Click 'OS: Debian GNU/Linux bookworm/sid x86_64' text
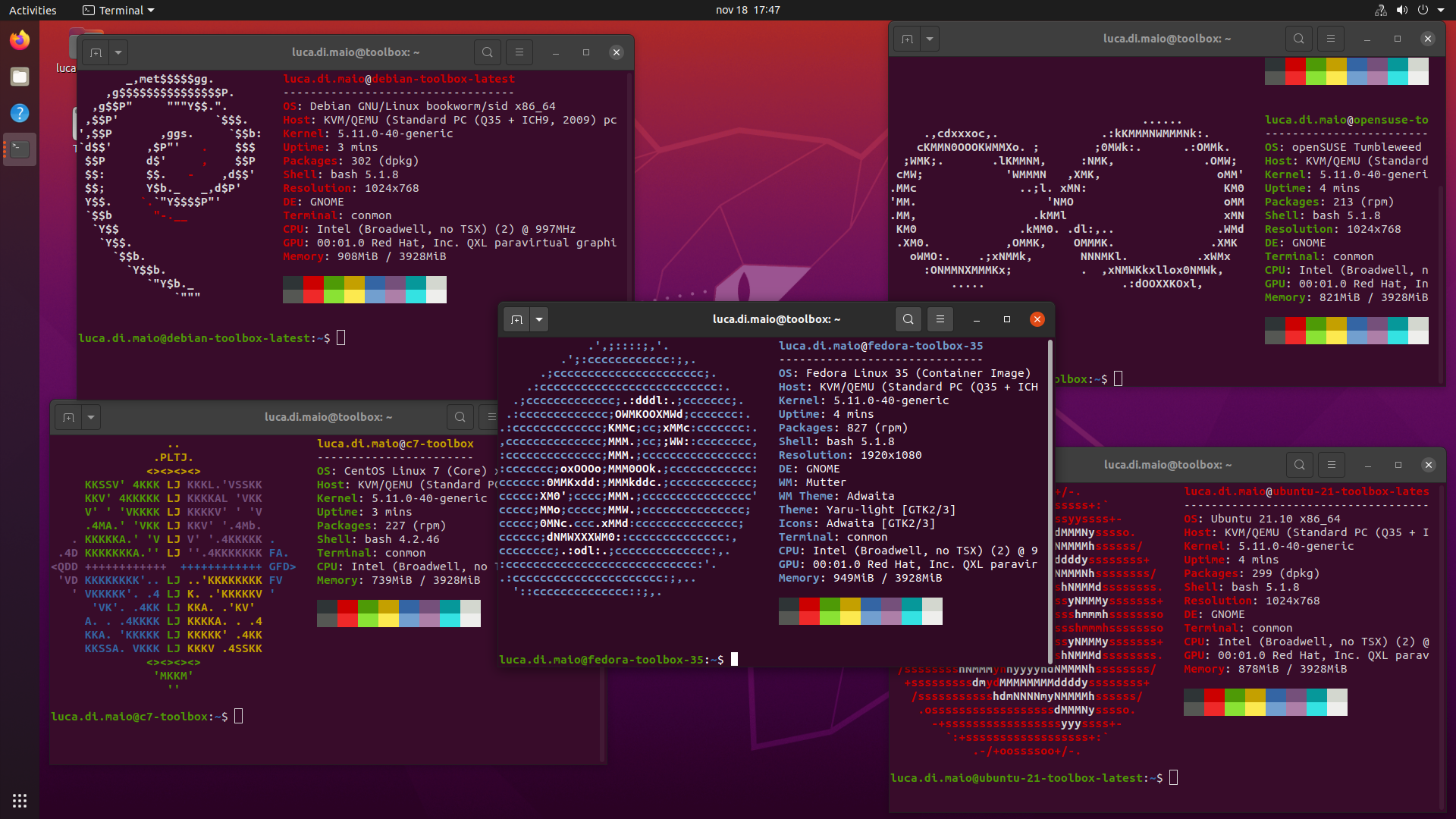The height and width of the screenshot is (819, 1456). tap(419, 106)
